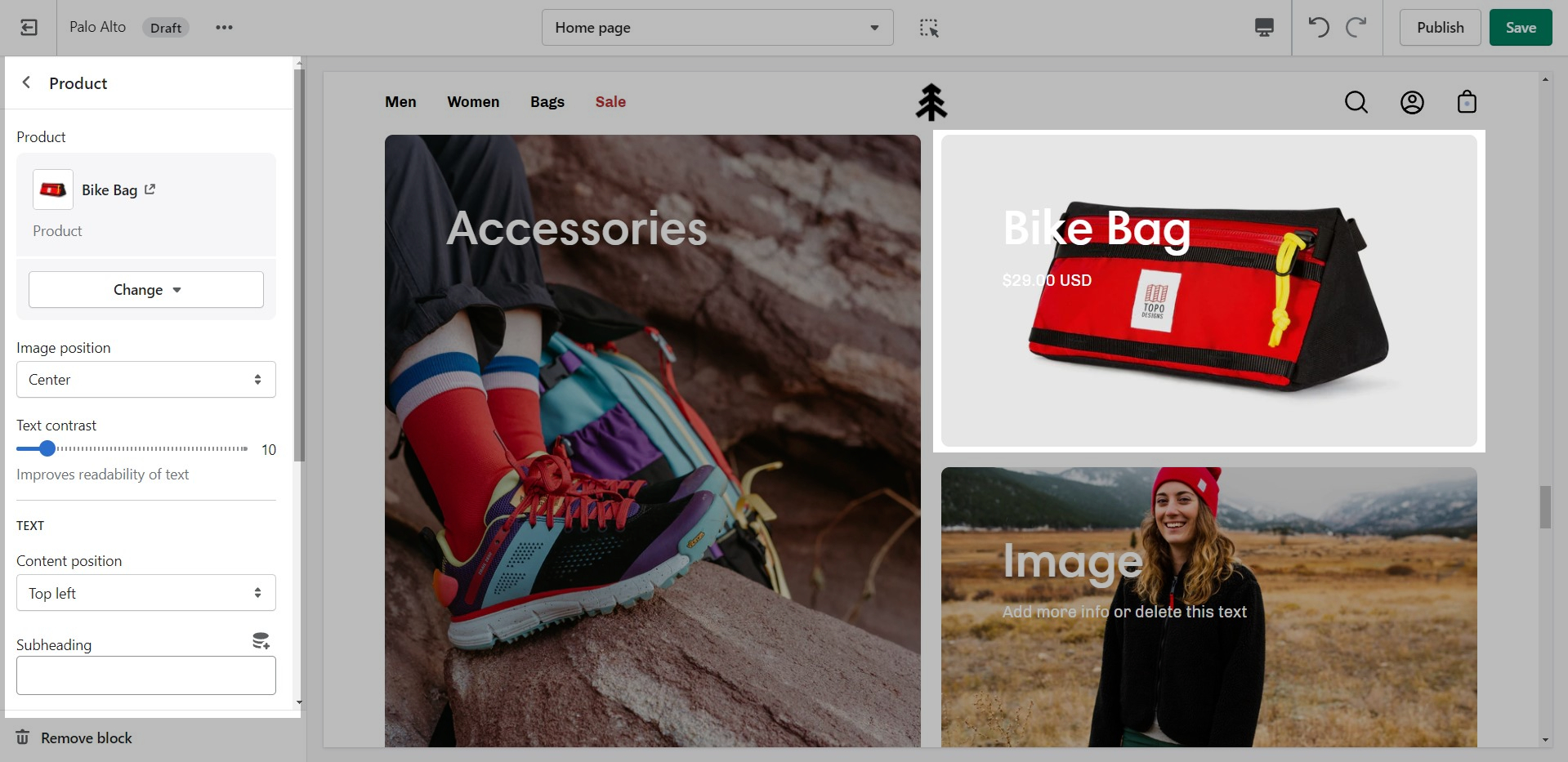Click the exit editor icon

pos(29,28)
